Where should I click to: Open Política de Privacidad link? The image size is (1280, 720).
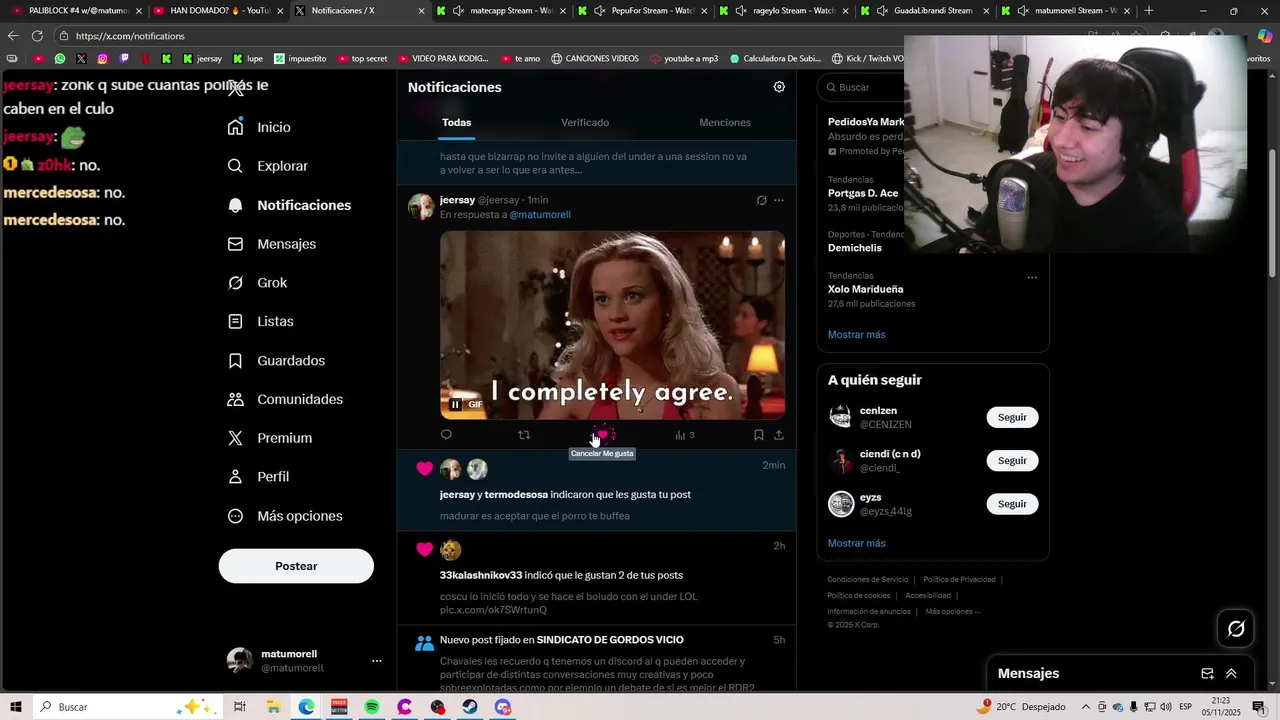959,580
